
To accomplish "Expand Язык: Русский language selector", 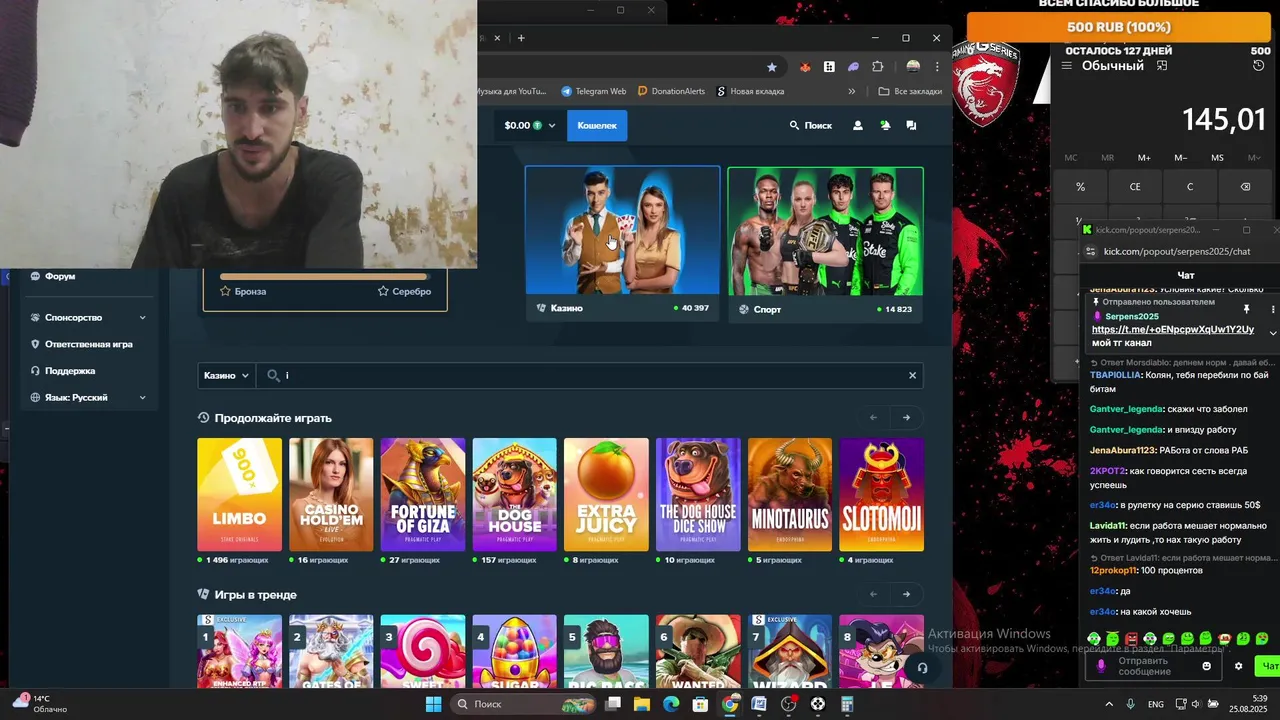I will 88,397.
